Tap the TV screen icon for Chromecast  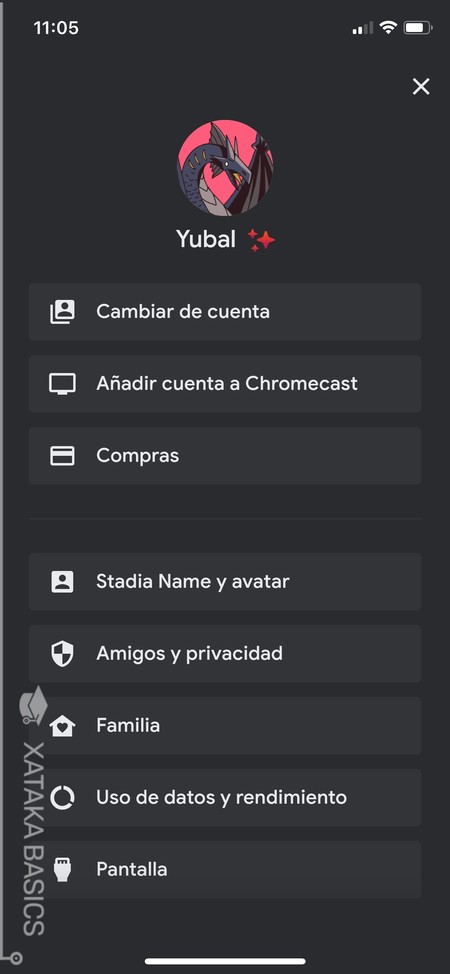pos(62,384)
